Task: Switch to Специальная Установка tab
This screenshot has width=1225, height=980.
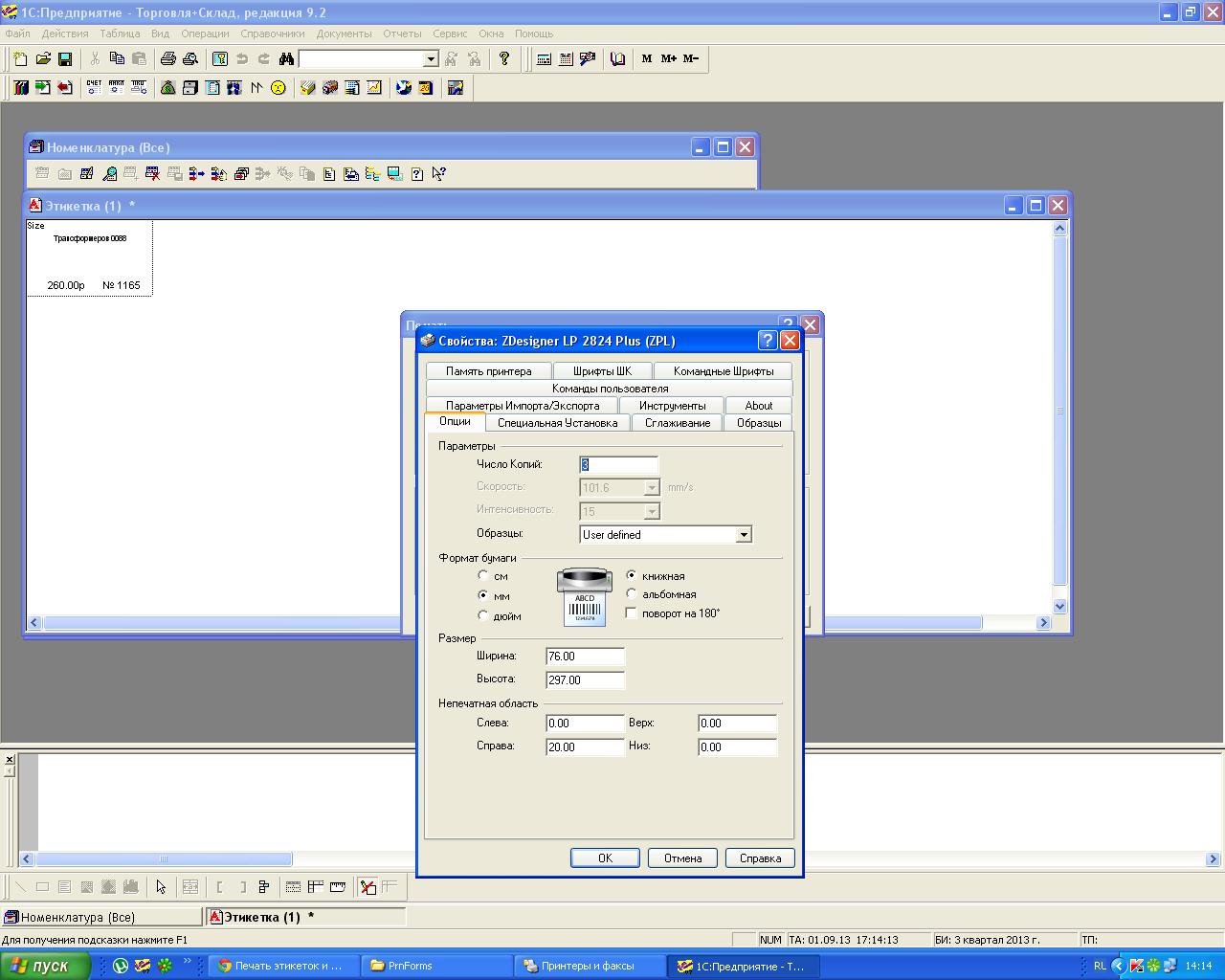Action: 557,423
